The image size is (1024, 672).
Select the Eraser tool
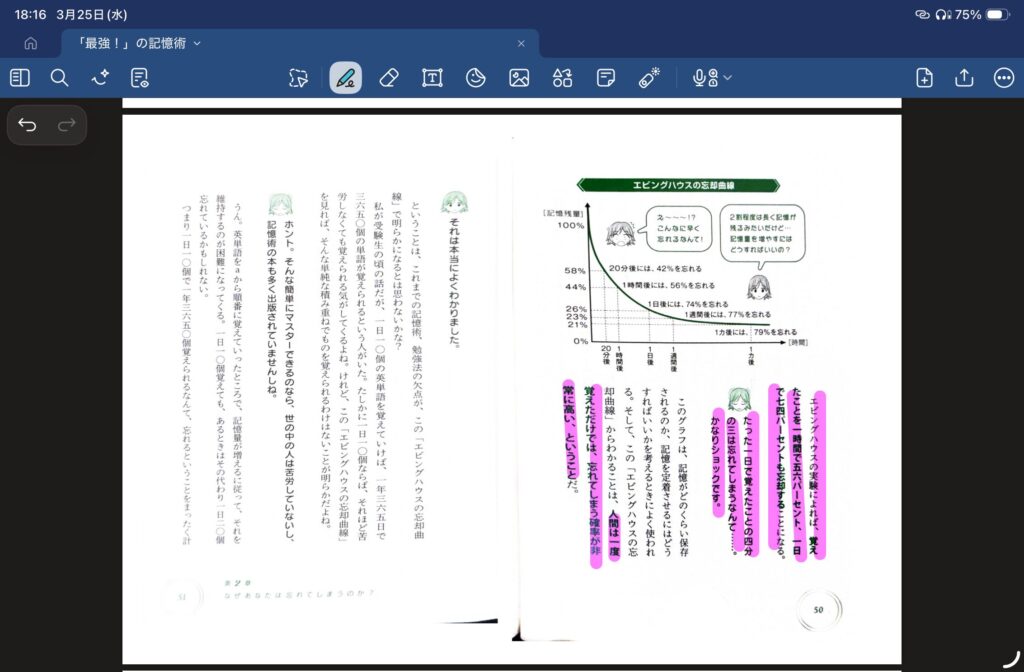(x=389, y=78)
